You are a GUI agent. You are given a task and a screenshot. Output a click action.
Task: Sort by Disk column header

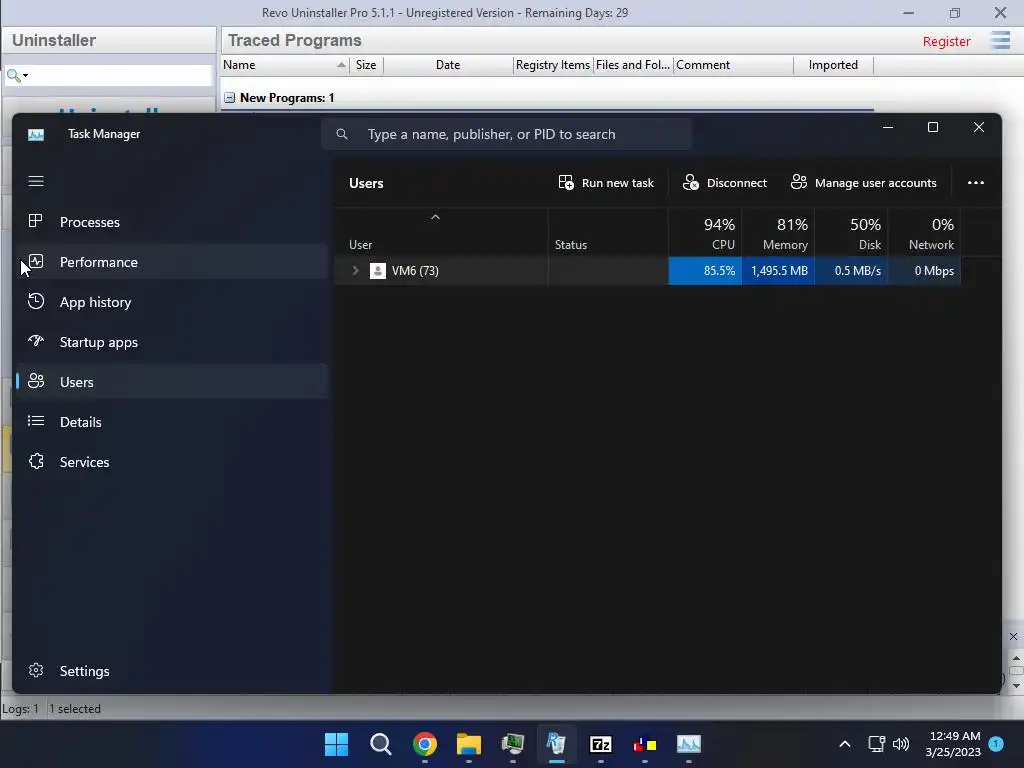(852, 233)
